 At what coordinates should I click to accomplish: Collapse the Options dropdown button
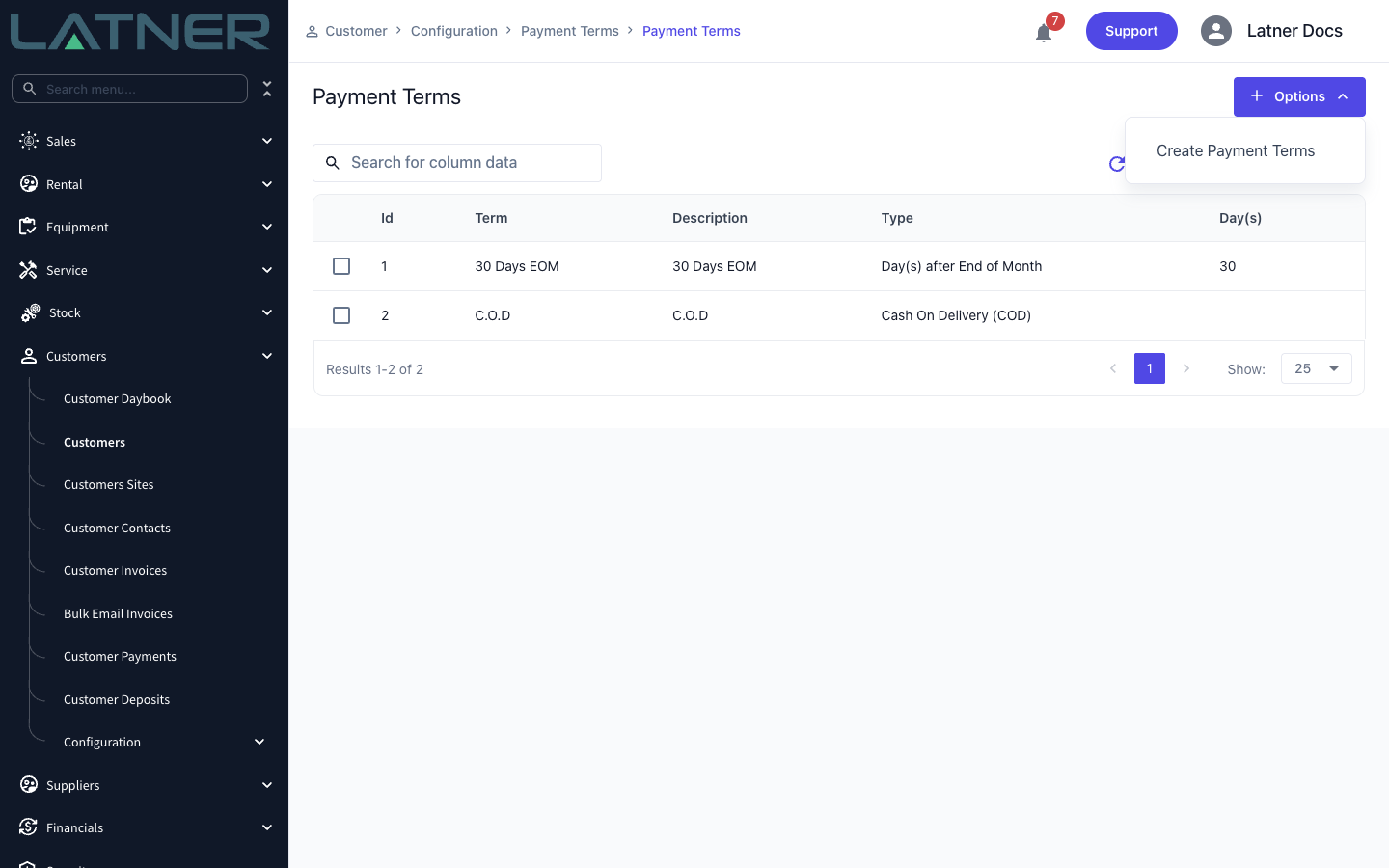pos(1299,96)
